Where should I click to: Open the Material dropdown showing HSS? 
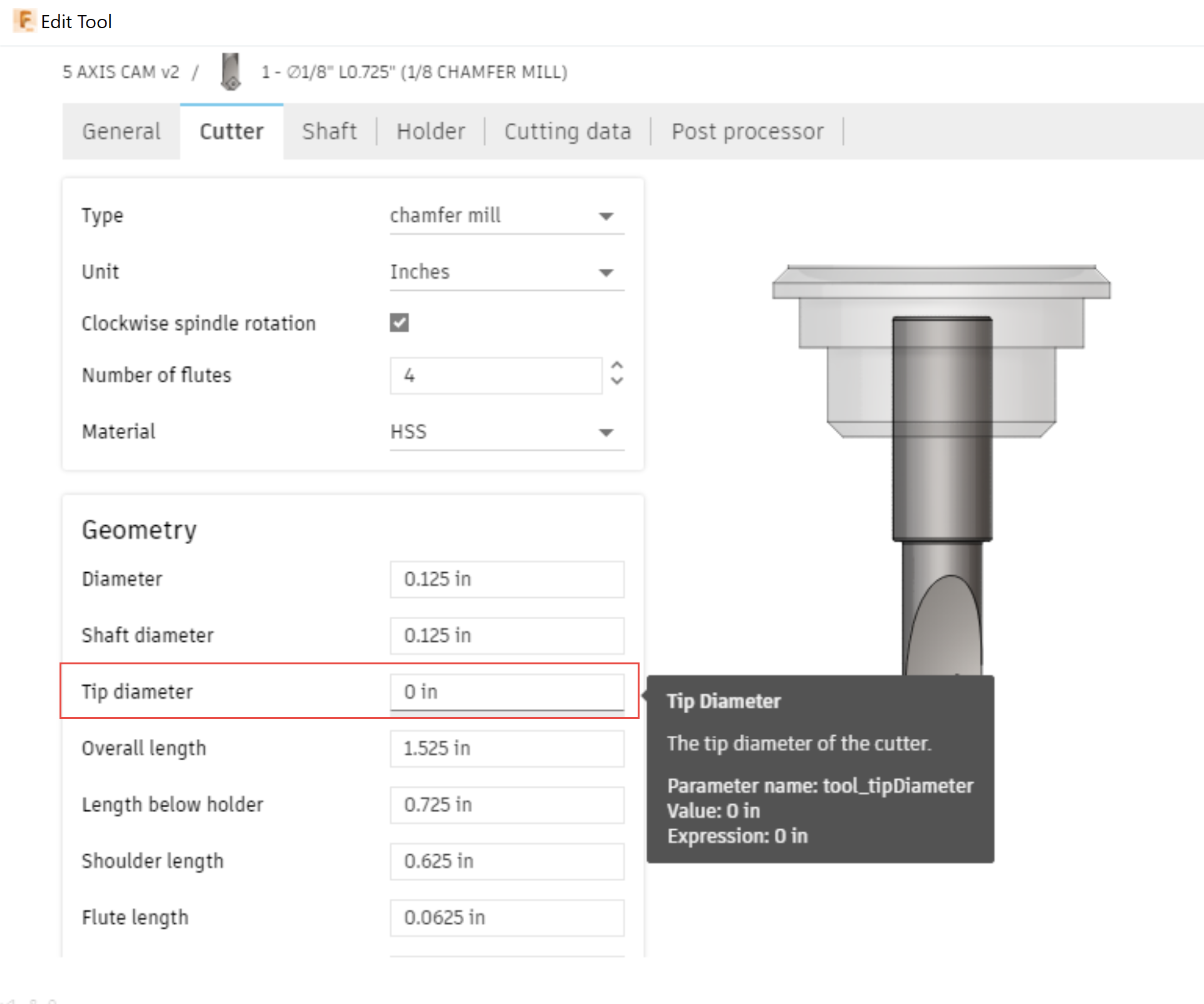506,432
